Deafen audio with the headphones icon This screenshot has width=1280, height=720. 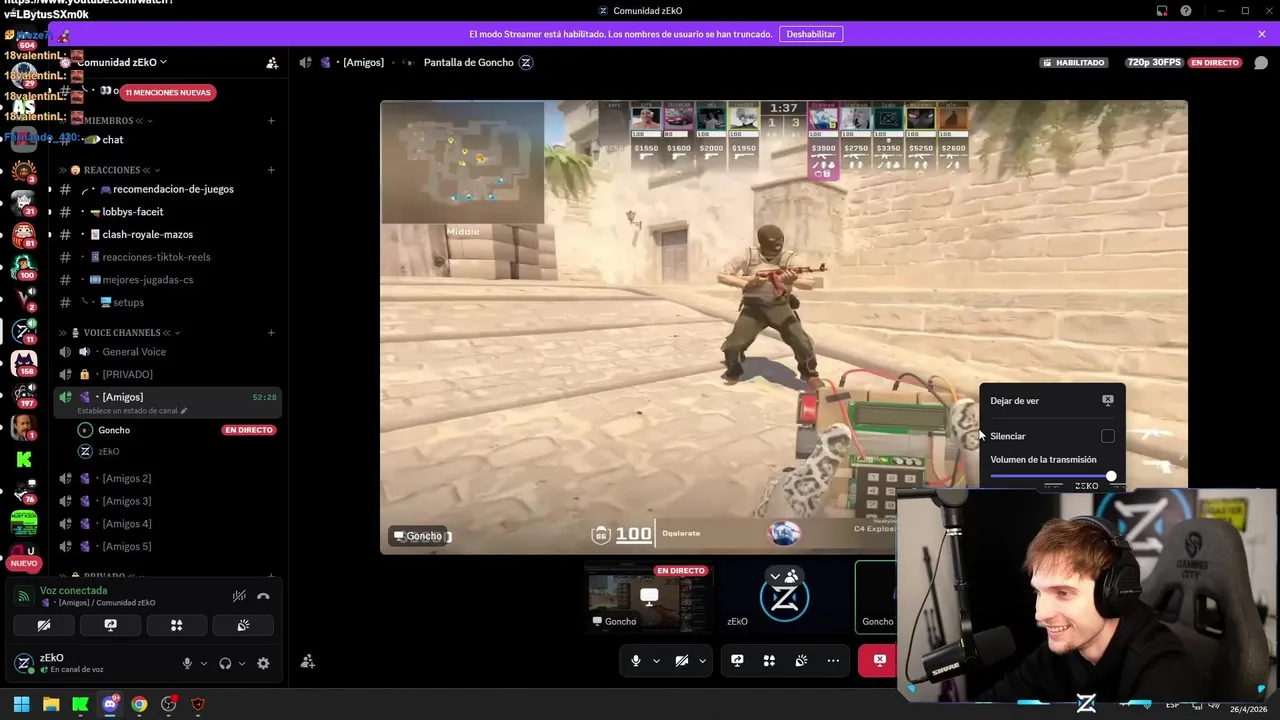(225, 663)
